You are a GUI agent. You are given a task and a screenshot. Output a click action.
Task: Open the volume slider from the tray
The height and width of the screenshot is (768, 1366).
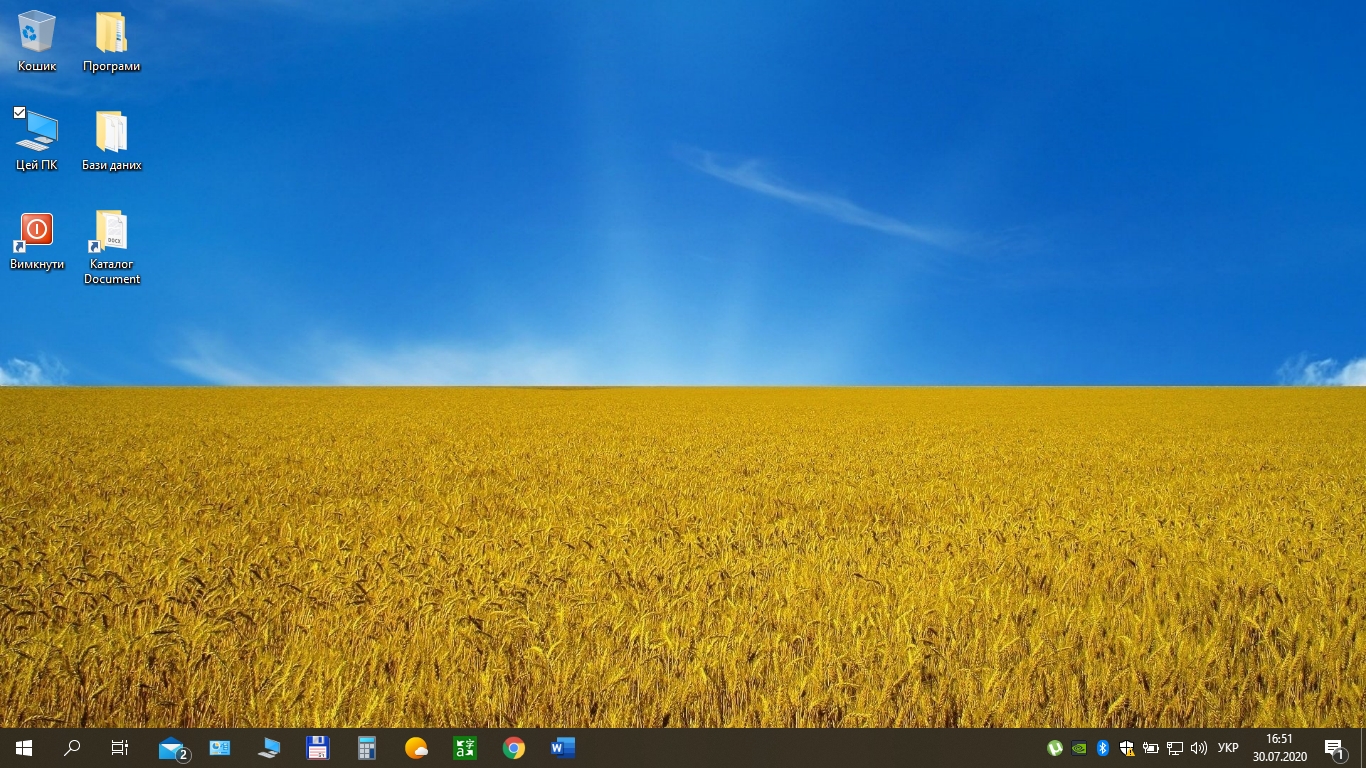1199,748
